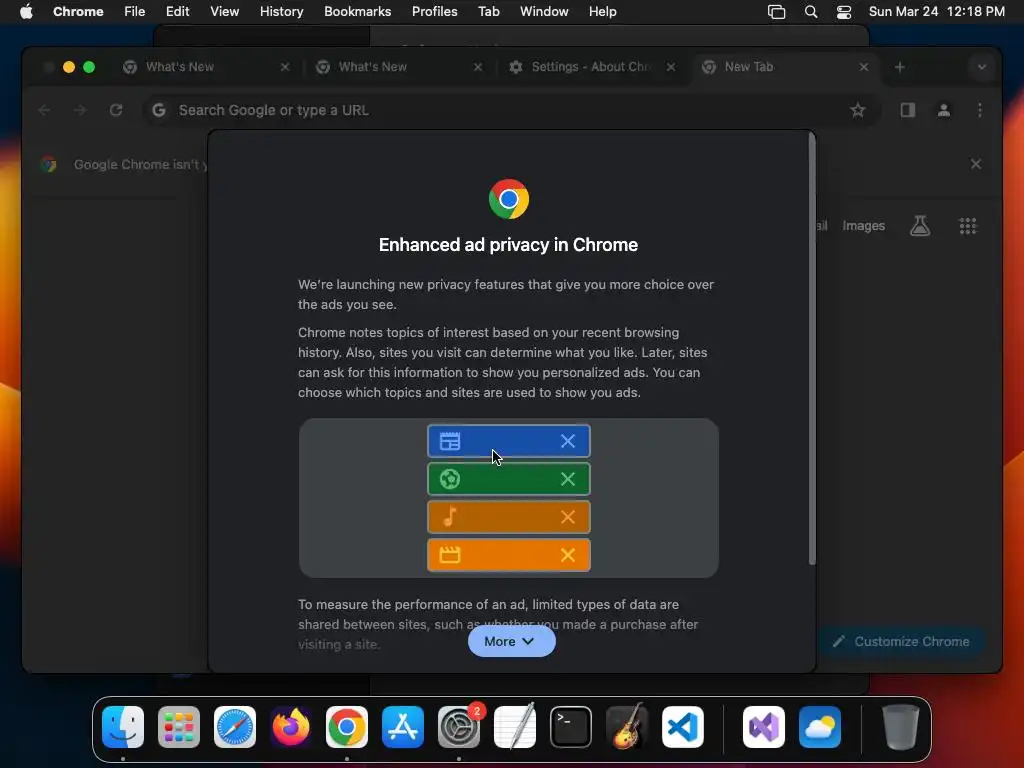Reload the page
The height and width of the screenshot is (768, 1024).
[116, 110]
